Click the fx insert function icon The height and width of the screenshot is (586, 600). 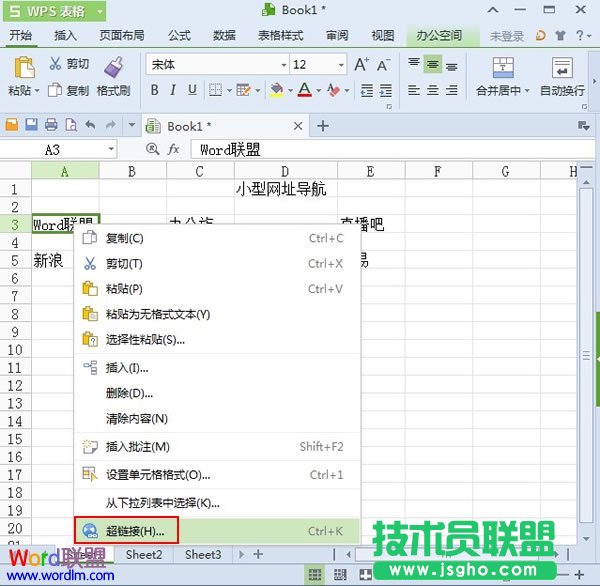[173, 149]
